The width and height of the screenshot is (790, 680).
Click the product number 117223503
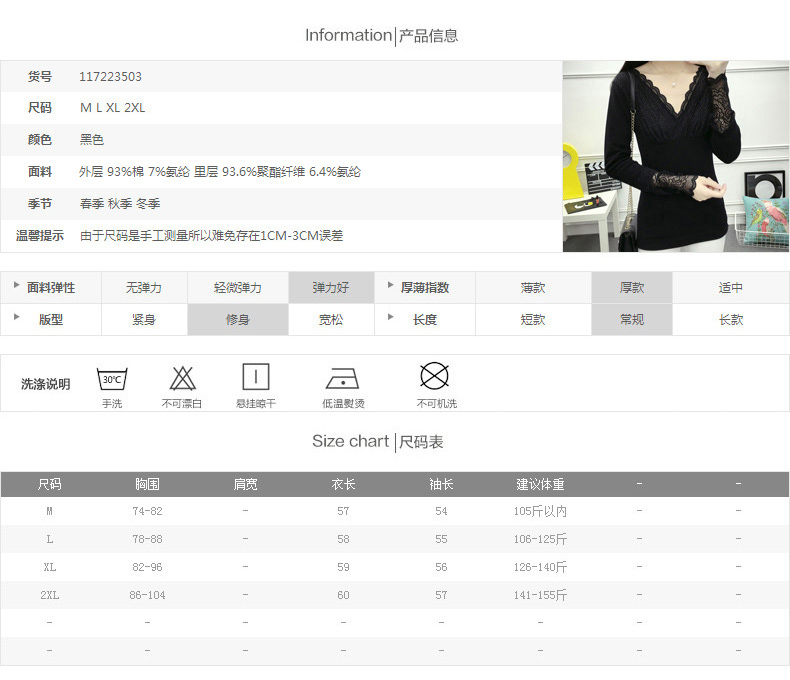point(110,77)
